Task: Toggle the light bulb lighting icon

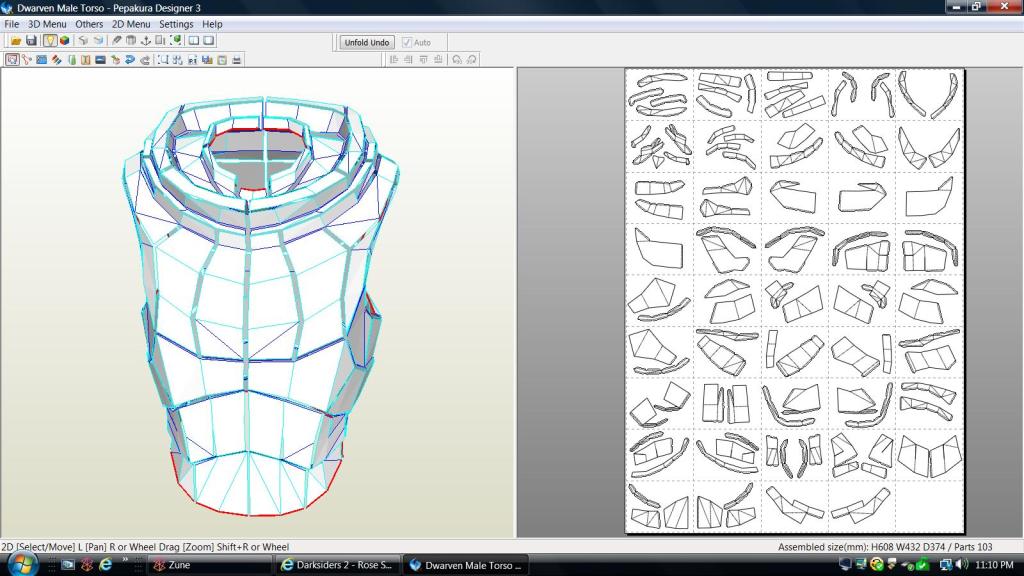Action: coord(49,41)
